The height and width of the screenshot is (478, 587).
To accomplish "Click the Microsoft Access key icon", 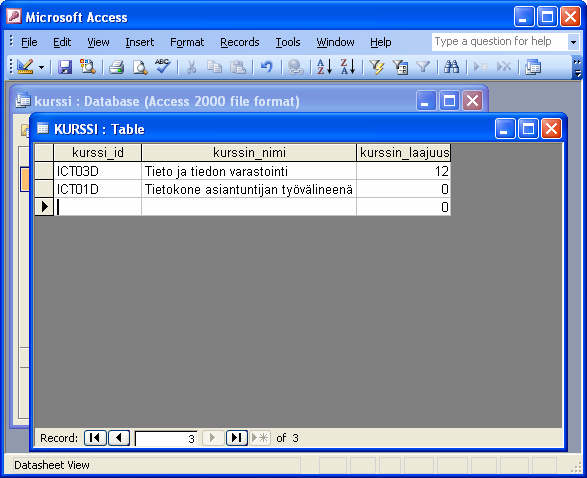I will click(x=14, y=16).
